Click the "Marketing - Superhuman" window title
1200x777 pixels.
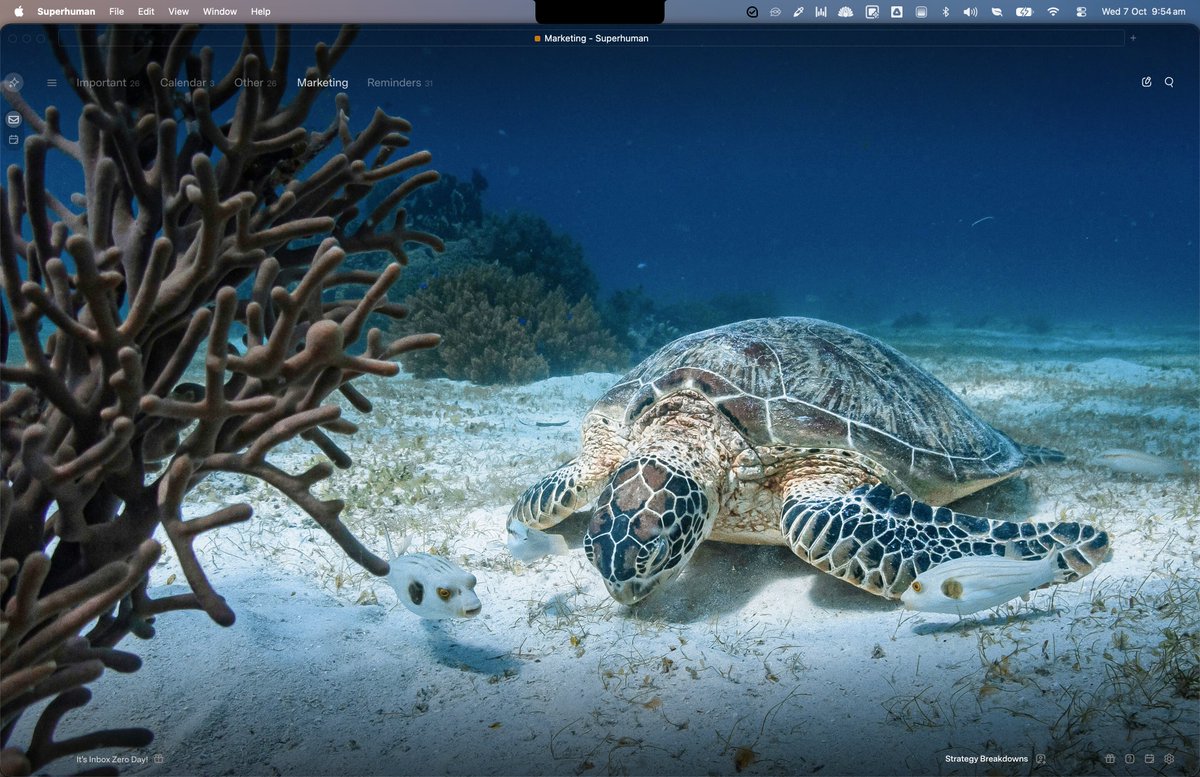596,38
